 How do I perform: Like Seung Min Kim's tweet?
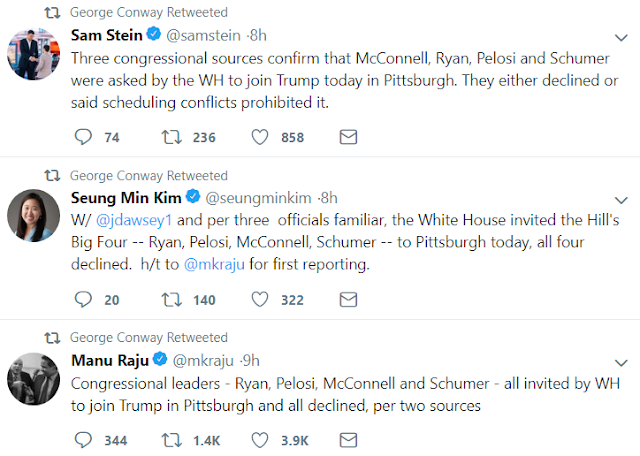[260, 298]
